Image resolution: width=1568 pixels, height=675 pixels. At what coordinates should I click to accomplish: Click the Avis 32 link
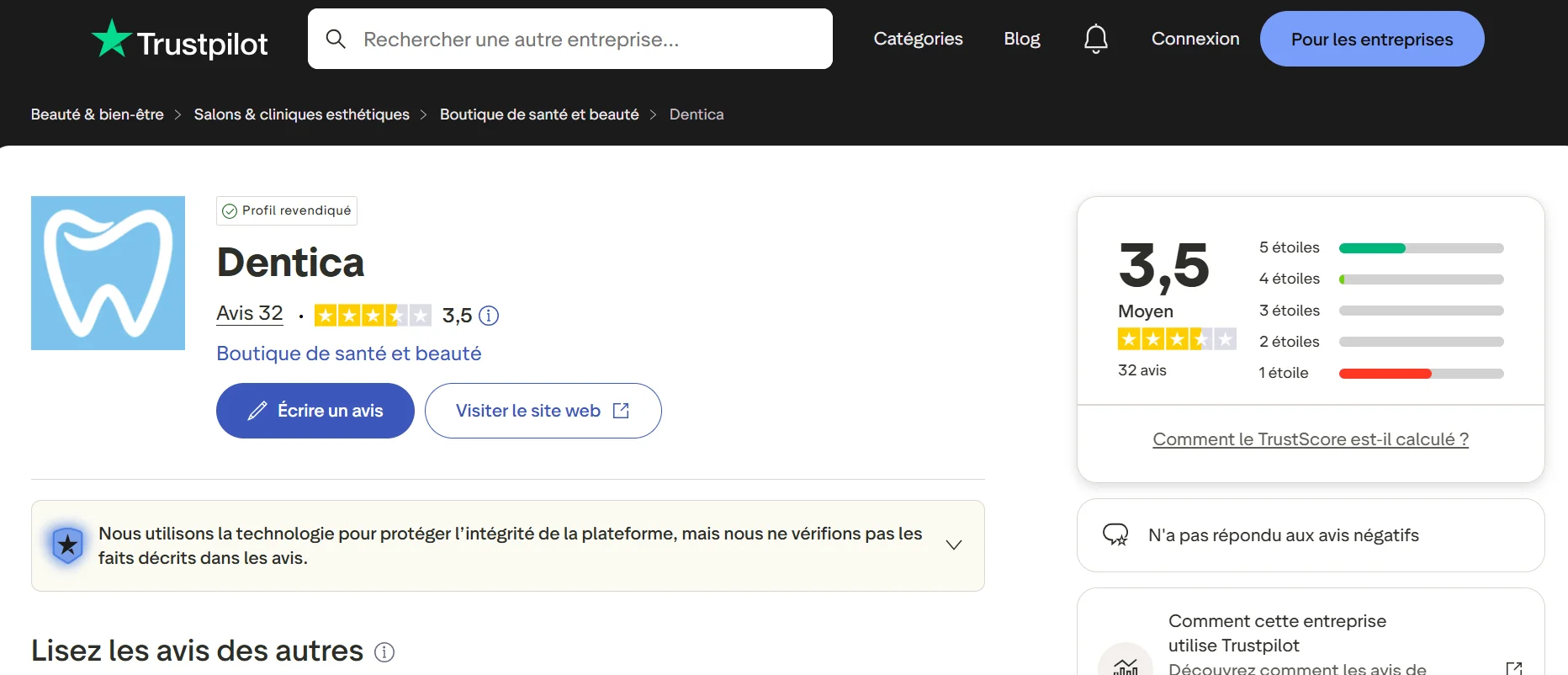[x=250, y=313]
